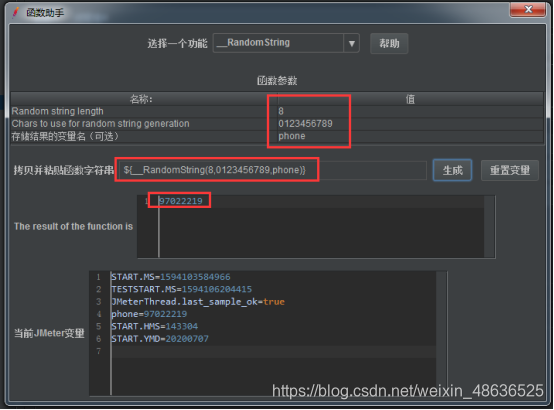Open the function selection dropdown arrow
This screenshot has height=410, width=554.
(x=351, y=43)
